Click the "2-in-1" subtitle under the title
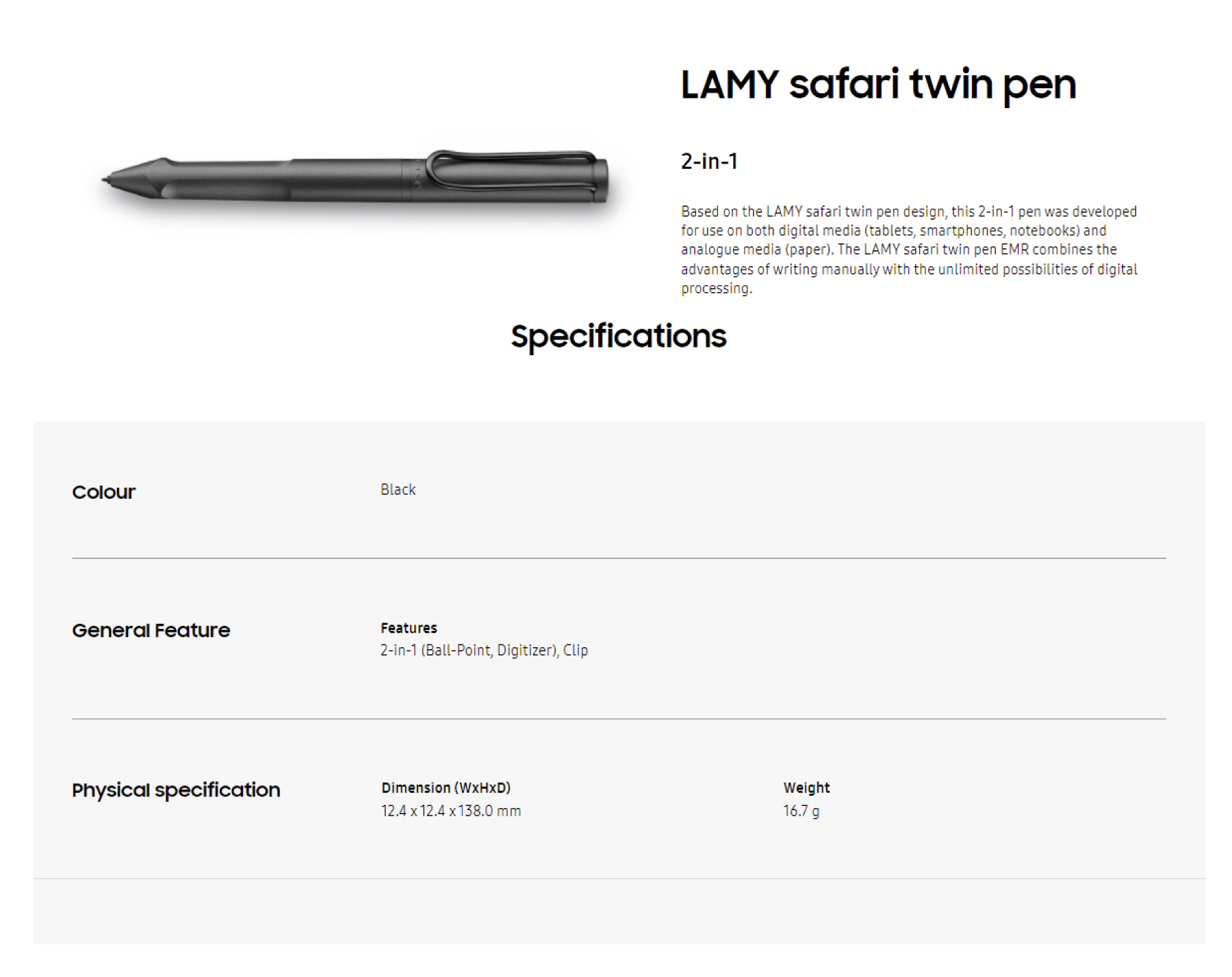Image resolution: width=1232 pixels, height=977 pixels. [x=709, y=161]
